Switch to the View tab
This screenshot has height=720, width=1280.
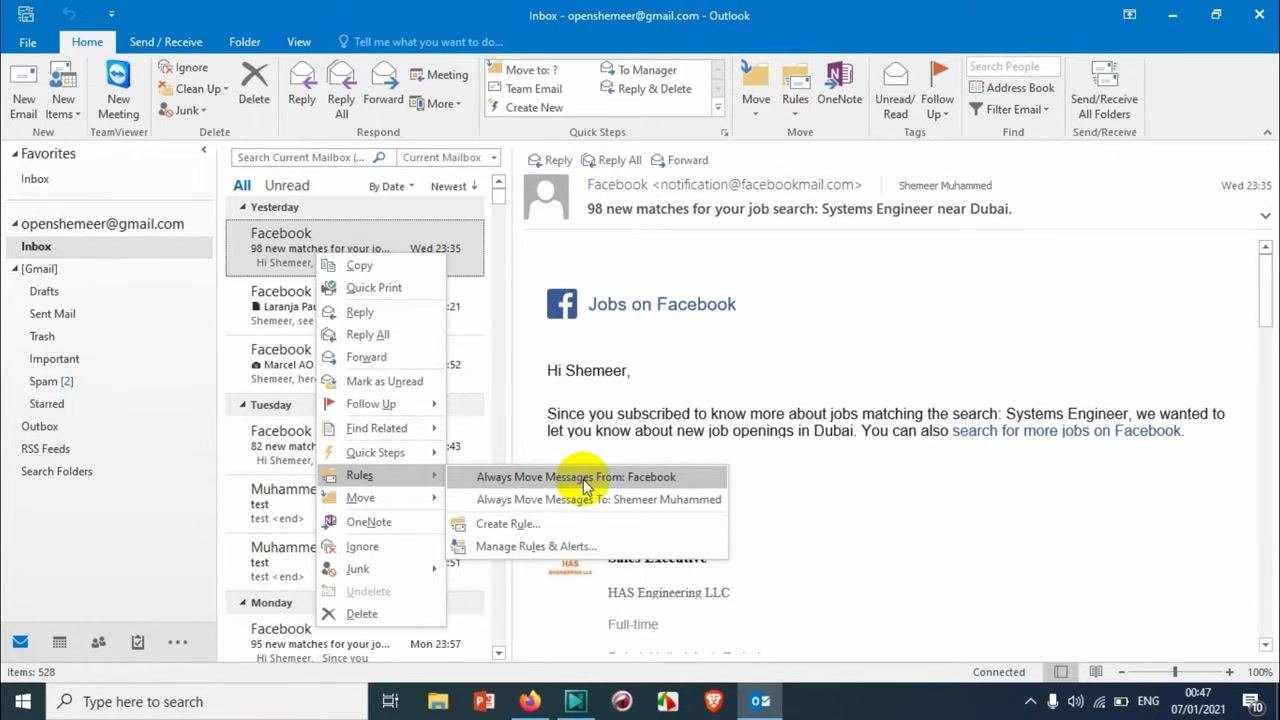pyautogui.click(x=299, y=42)
